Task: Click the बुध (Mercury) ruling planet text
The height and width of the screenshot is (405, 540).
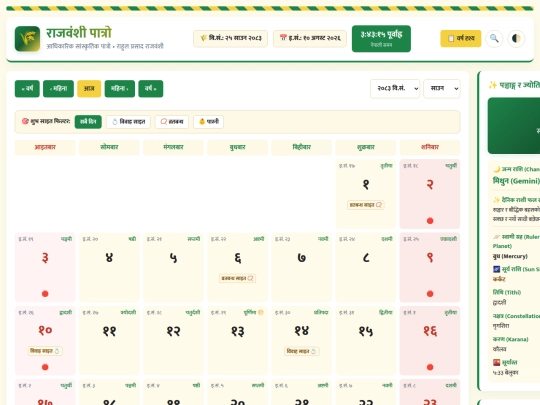Action: click(510, 256)
